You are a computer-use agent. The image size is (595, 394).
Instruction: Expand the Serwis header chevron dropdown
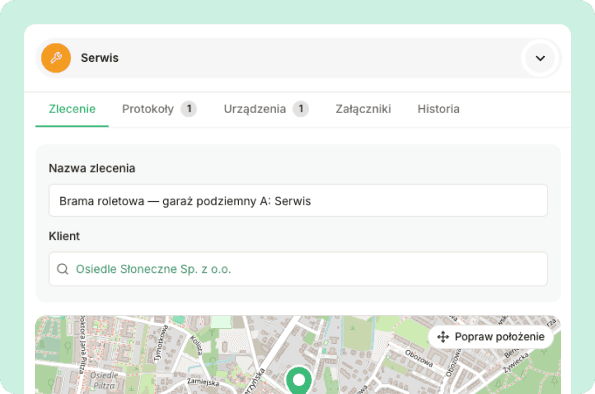click(540, 58)
